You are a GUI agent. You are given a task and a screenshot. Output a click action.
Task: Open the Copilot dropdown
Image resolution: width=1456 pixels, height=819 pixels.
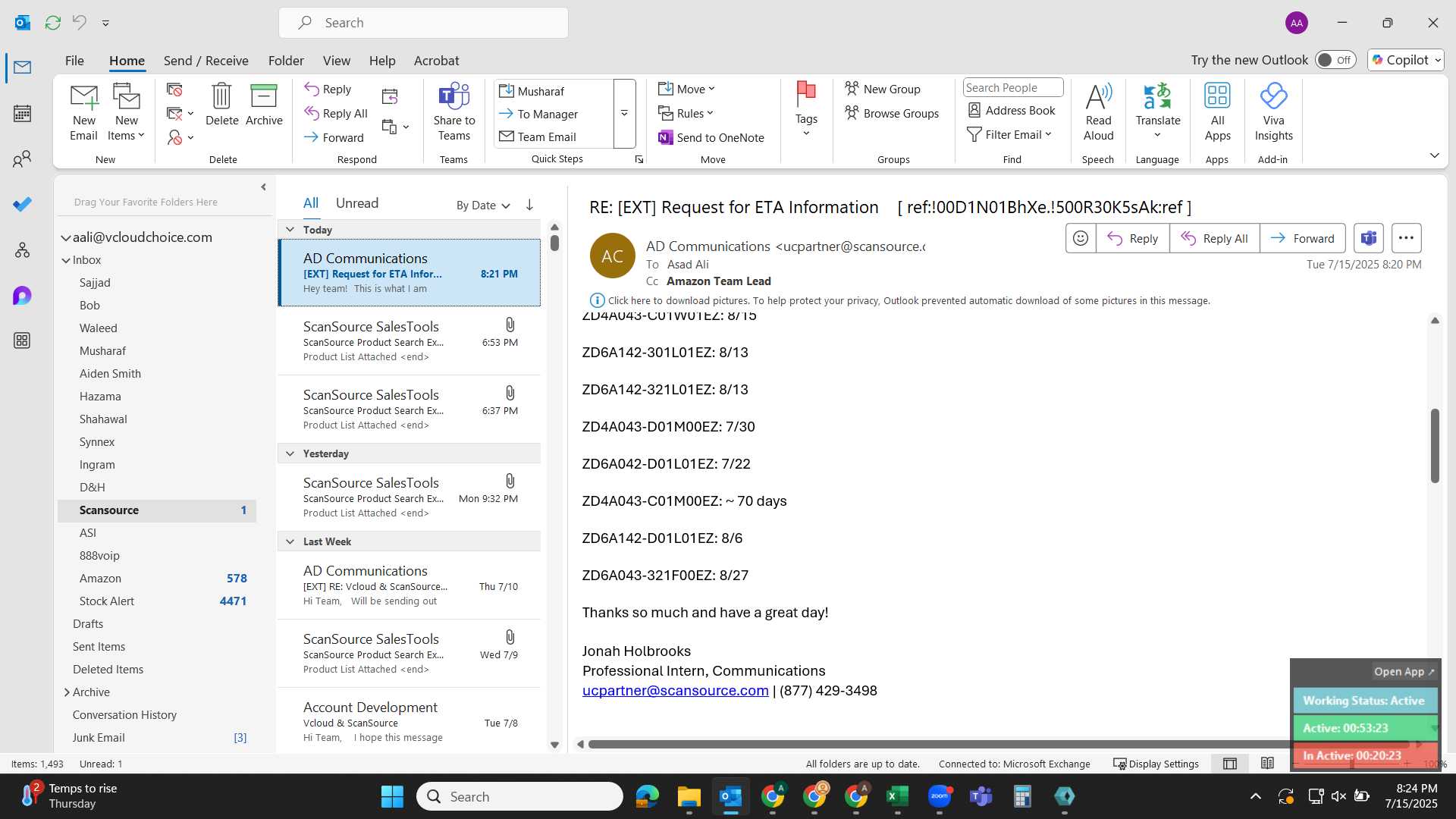pos(1407,60)
